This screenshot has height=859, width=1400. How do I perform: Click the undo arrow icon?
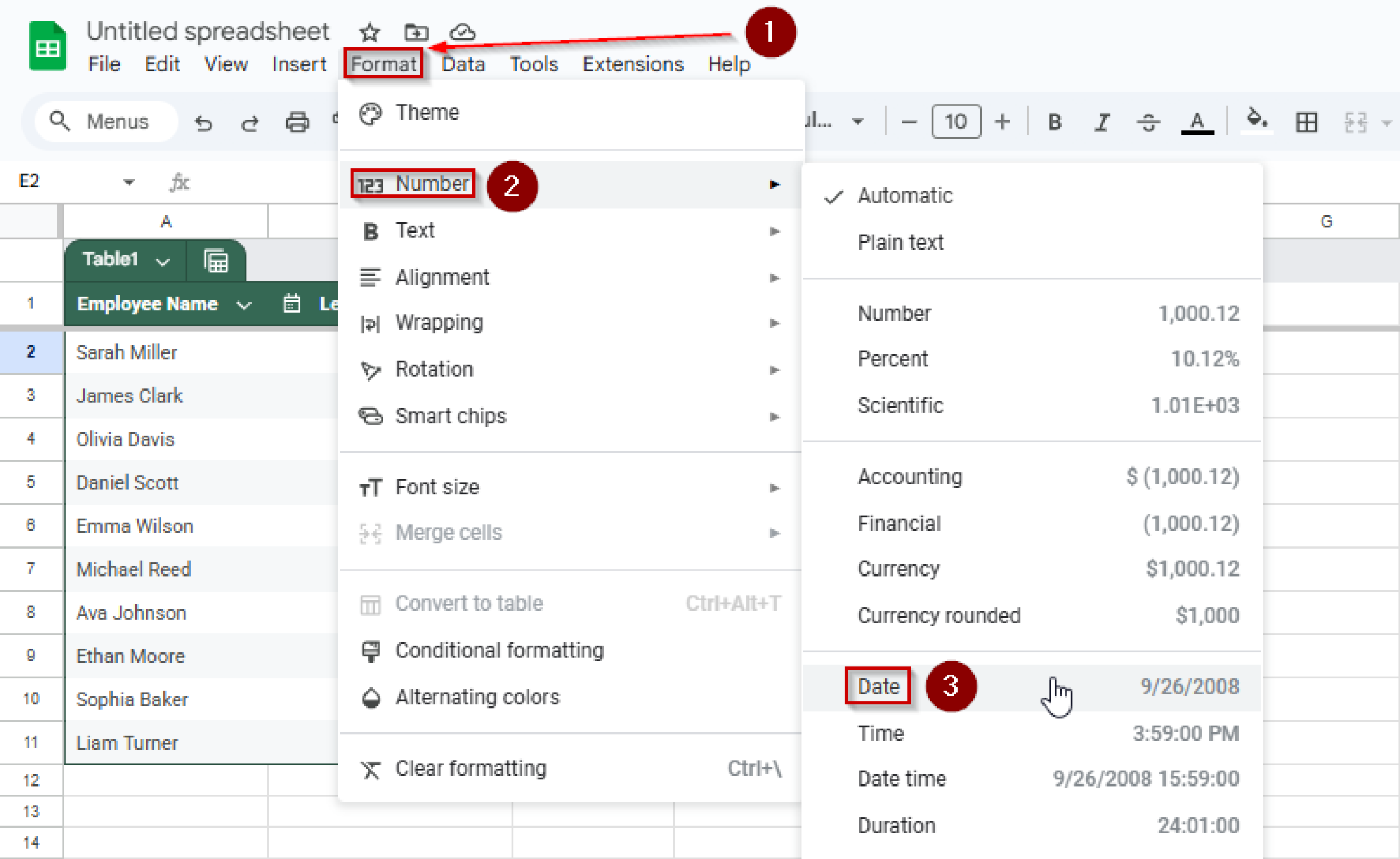204,123
